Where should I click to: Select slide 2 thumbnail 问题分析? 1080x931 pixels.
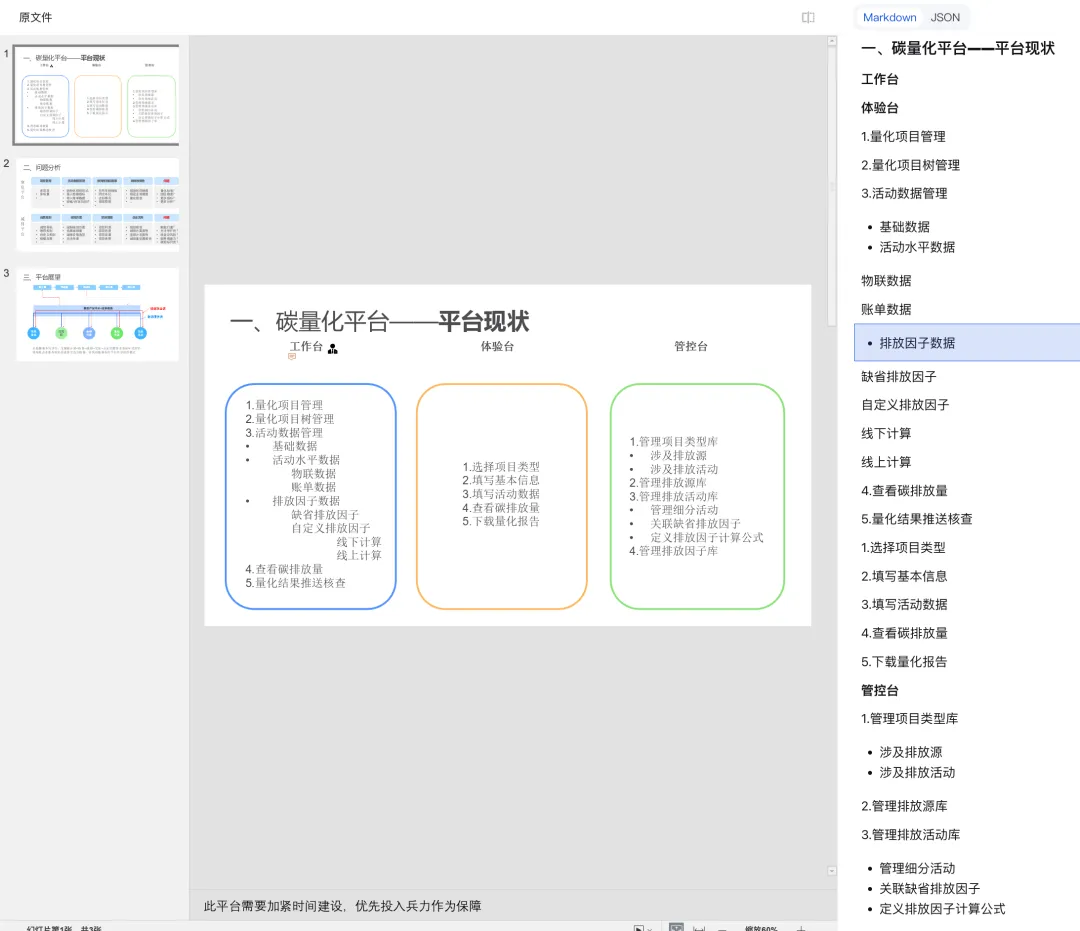coord(97,205)
